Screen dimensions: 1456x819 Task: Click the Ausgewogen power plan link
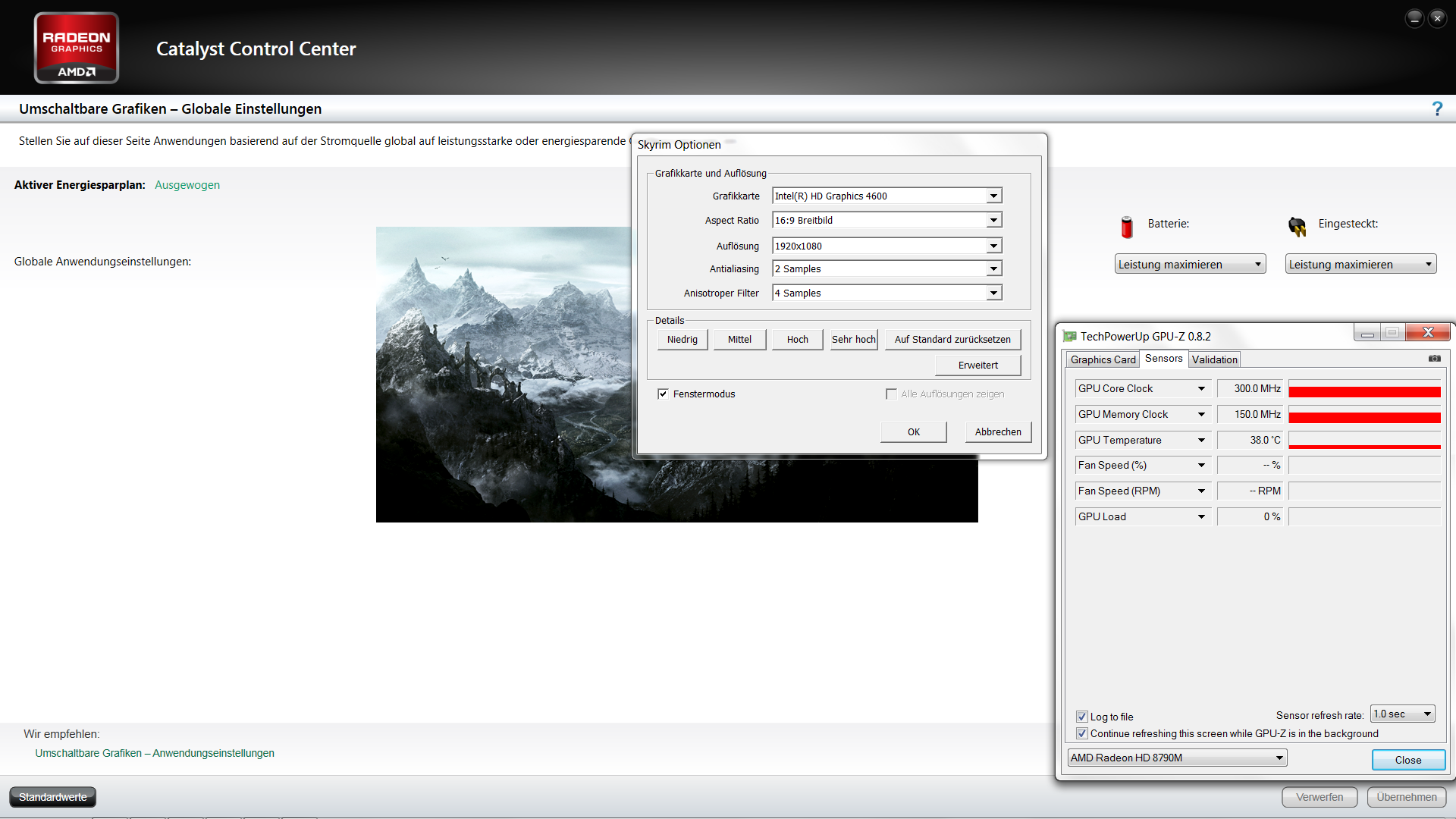click(x=187, y=185)
